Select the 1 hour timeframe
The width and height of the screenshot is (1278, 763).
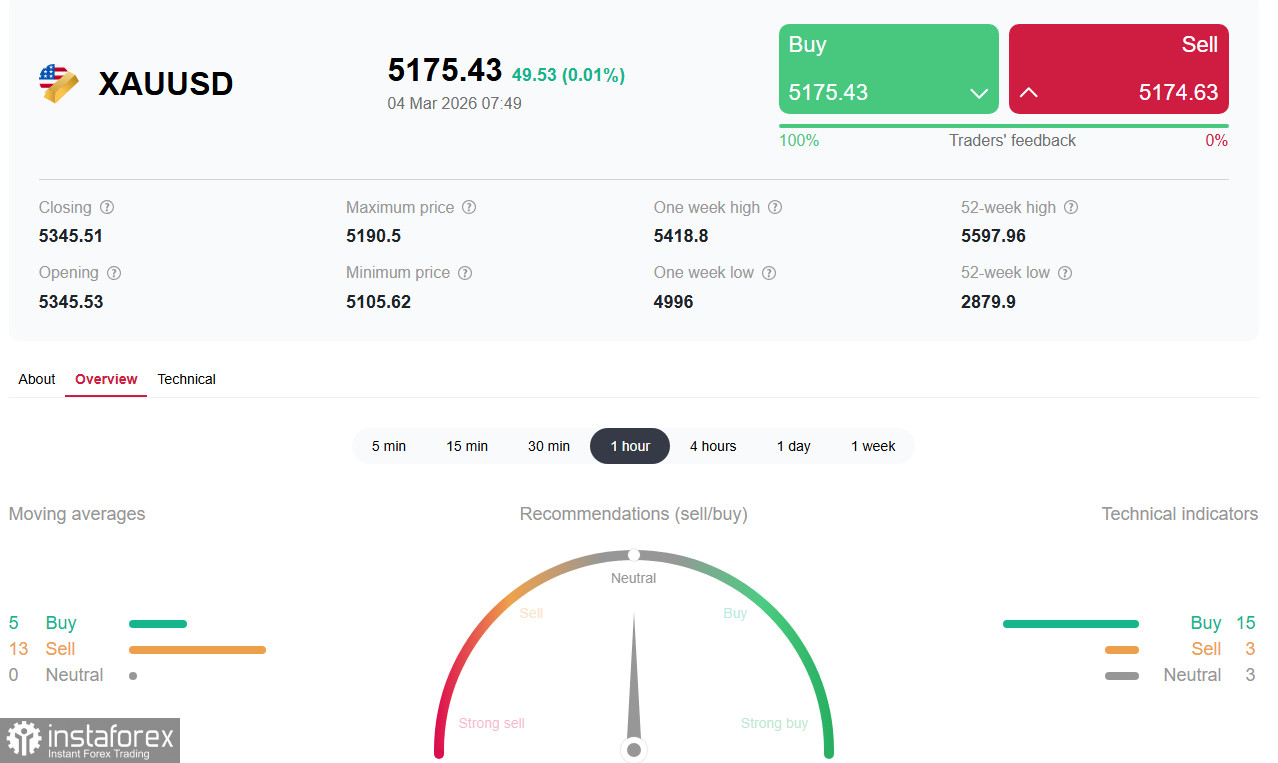tap(630, 446)
